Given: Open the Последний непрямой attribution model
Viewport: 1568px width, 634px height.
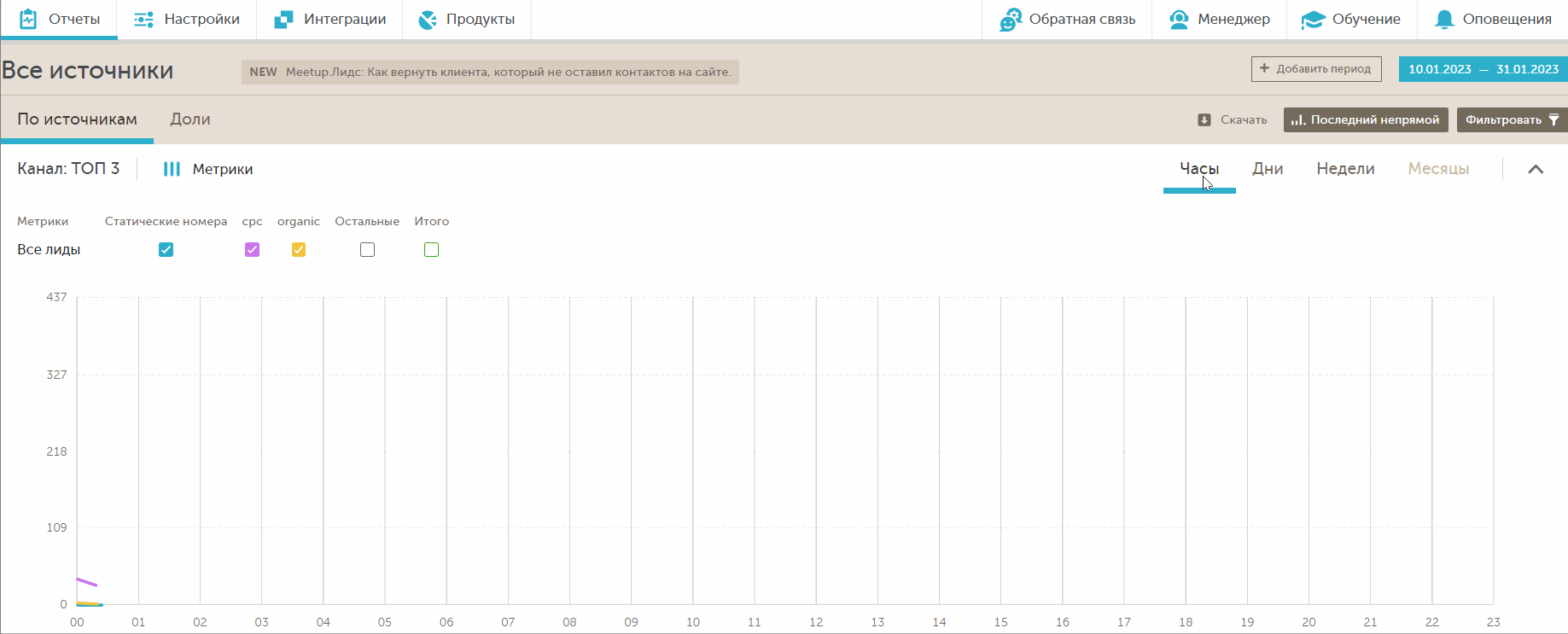Looking at the screenshot, I should tap(1366, 119).
